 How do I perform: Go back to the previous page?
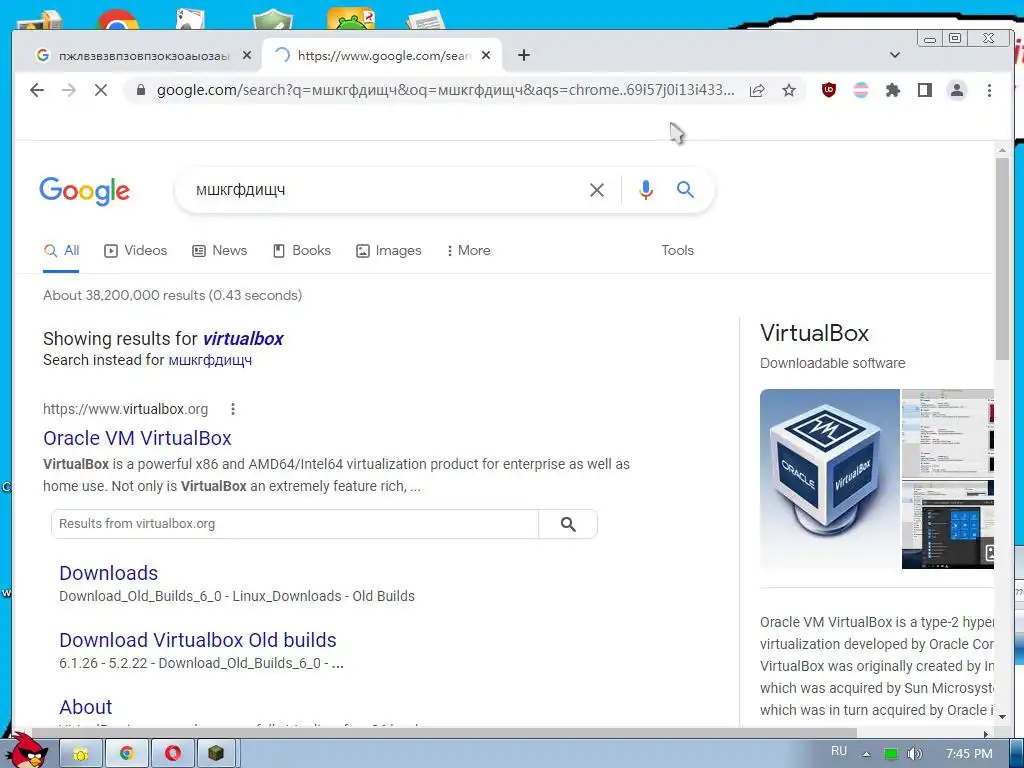tap(37, 90)
